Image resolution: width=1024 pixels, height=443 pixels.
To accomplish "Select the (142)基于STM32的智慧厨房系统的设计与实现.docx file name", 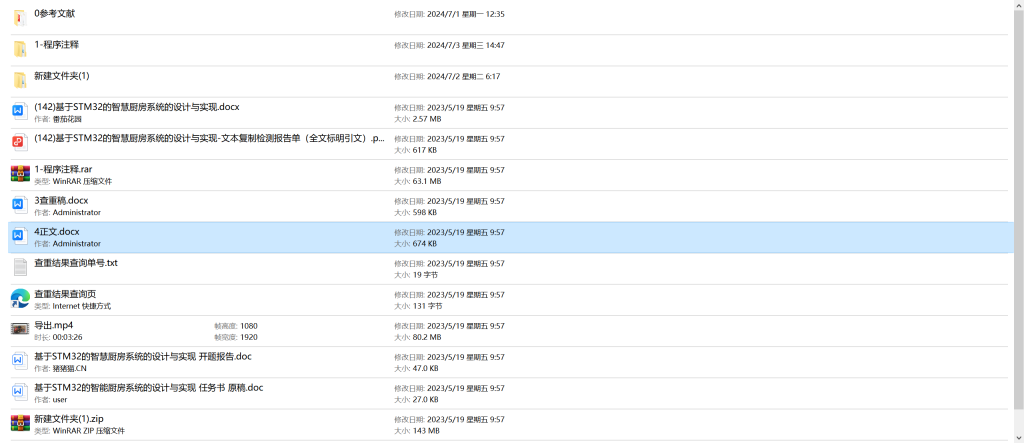I will [137, 107].
